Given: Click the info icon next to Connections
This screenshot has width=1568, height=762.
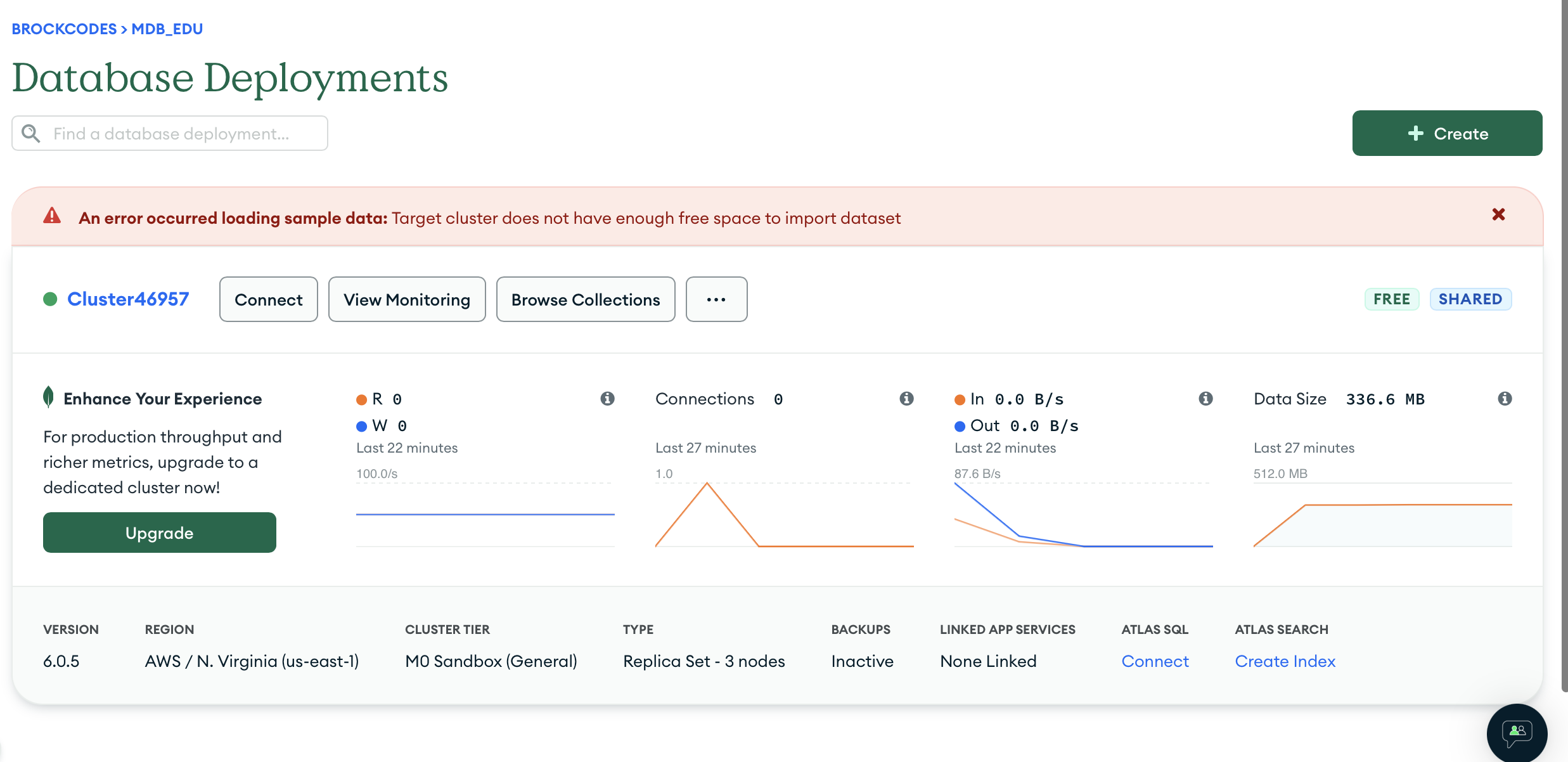Looking at the screenshot, I should click(906, 398).
